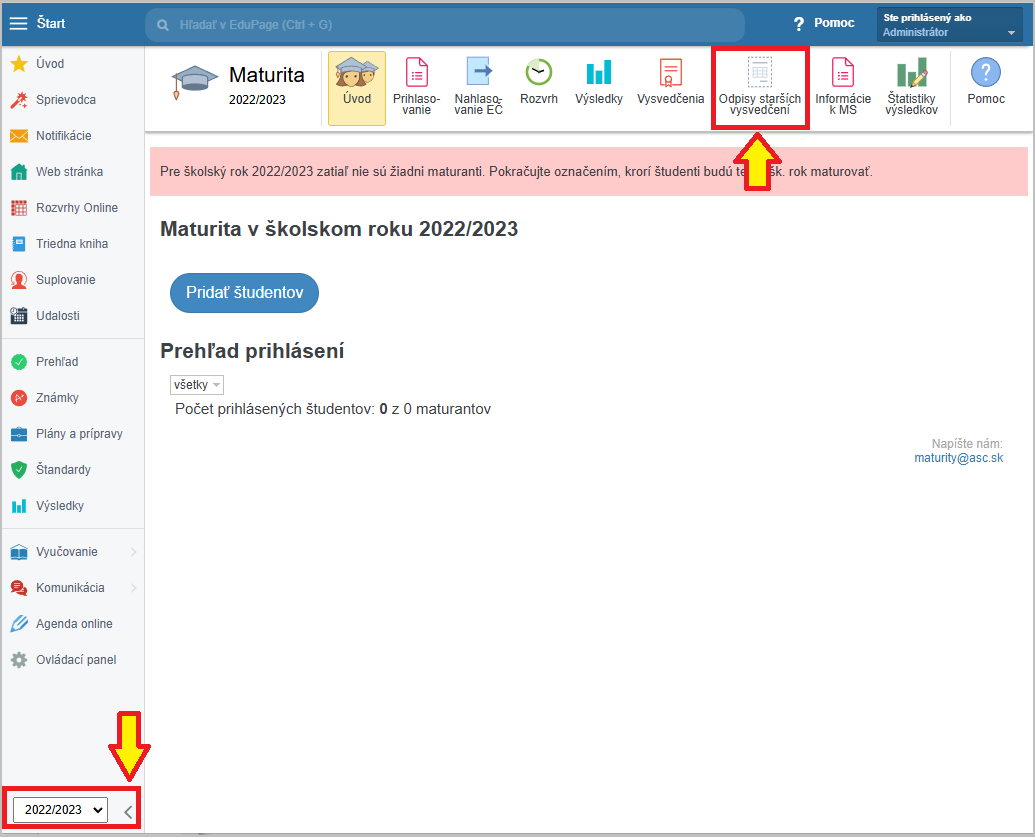Open Sprievodca wizard wand icon
The height and width of the screenshot is (837, 1035).
coord(19,100)
